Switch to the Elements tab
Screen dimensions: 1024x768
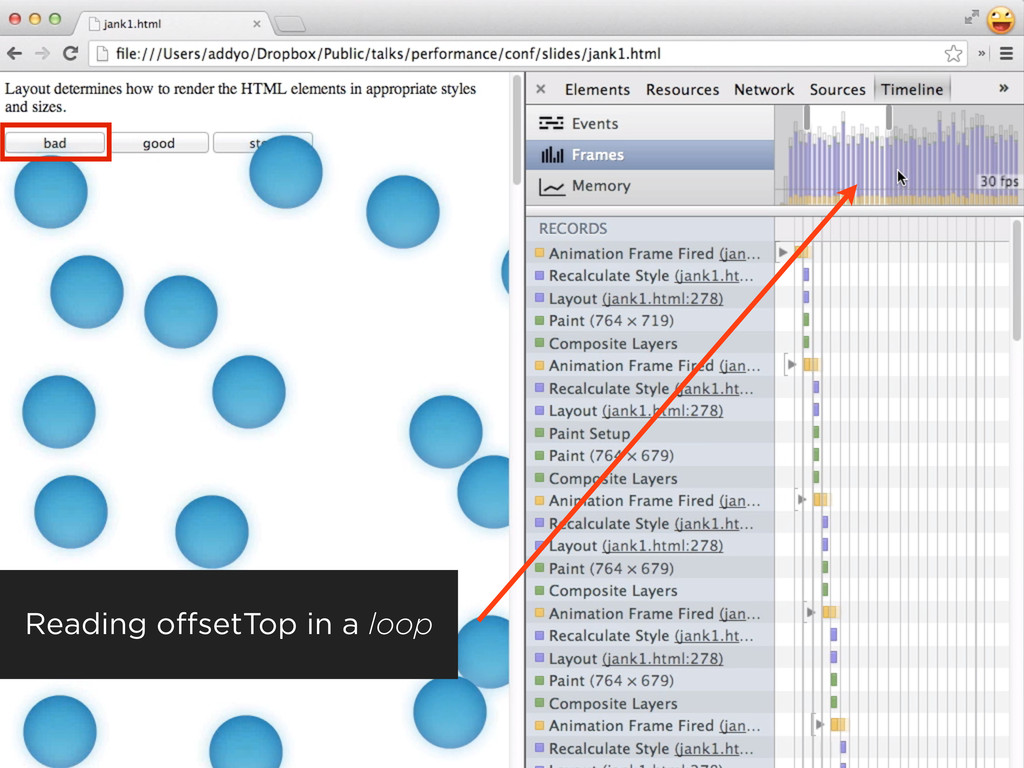point(597,89)
